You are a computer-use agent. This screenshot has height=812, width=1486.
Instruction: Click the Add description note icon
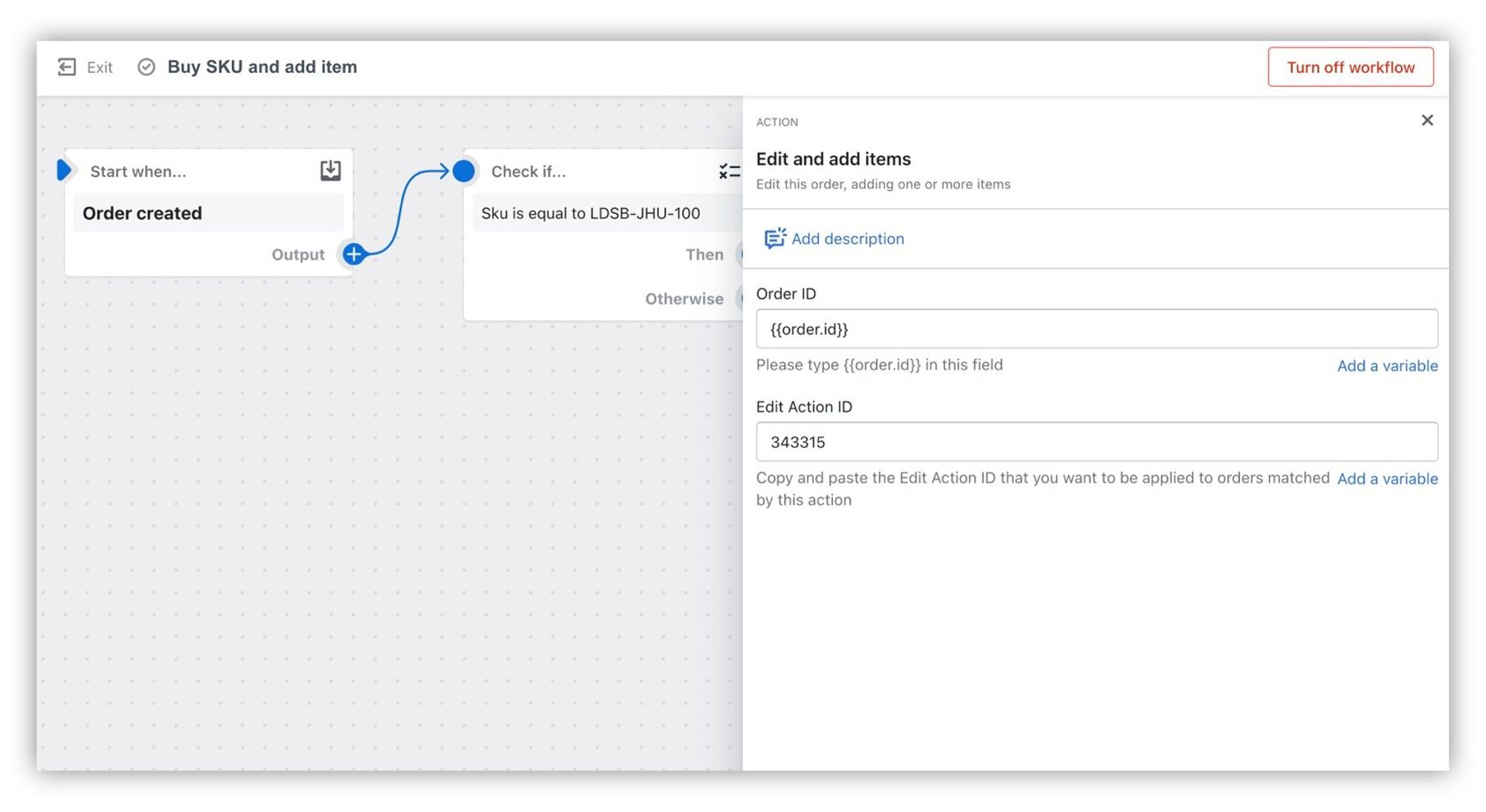point(774,238)
